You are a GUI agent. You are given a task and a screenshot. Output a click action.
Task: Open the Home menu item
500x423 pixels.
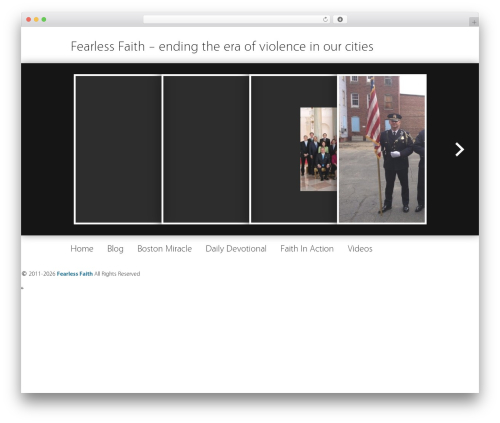pyautogui.click(x=82, y=249)
